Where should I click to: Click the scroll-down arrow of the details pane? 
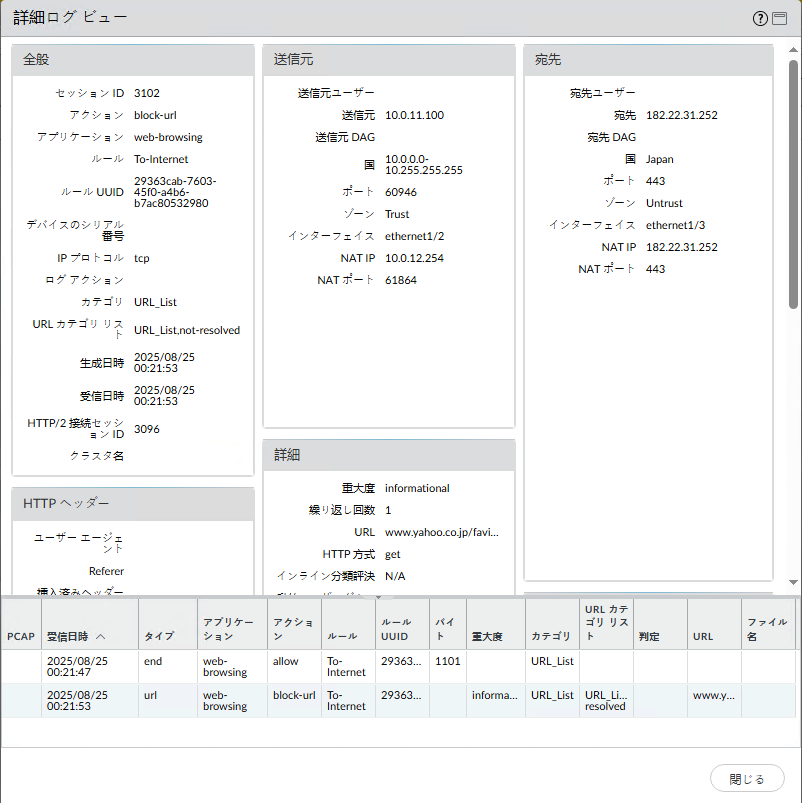(793, 582)
